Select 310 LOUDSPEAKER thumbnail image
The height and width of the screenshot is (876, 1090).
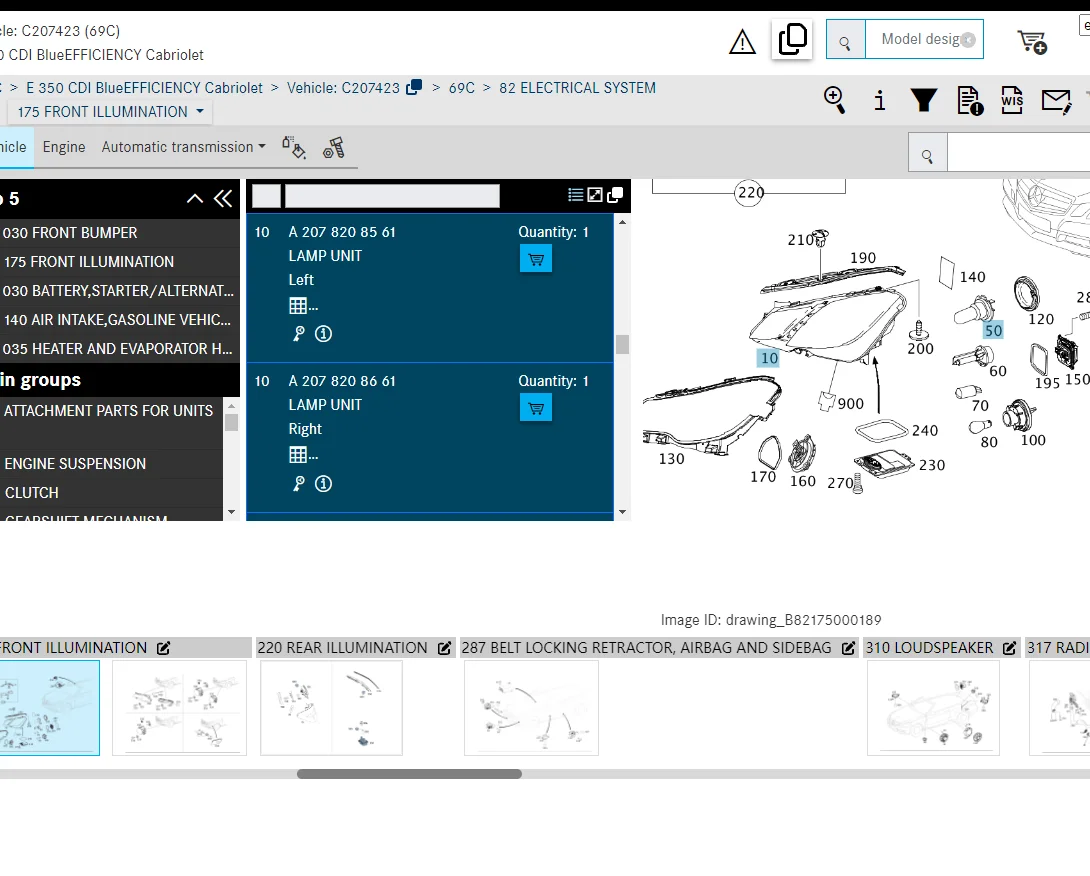click(x=933, y=708)
